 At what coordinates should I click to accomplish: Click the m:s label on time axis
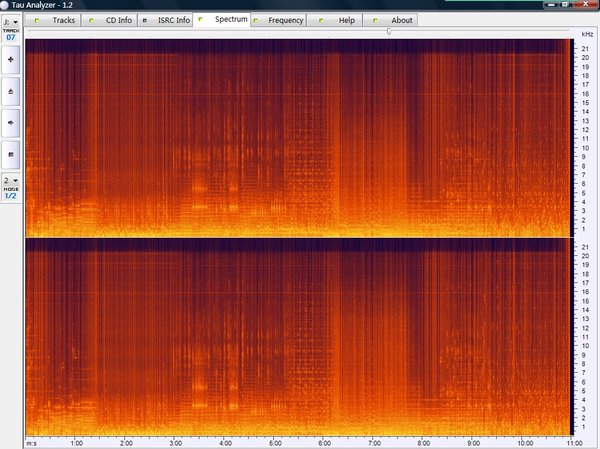click(31, 443)
